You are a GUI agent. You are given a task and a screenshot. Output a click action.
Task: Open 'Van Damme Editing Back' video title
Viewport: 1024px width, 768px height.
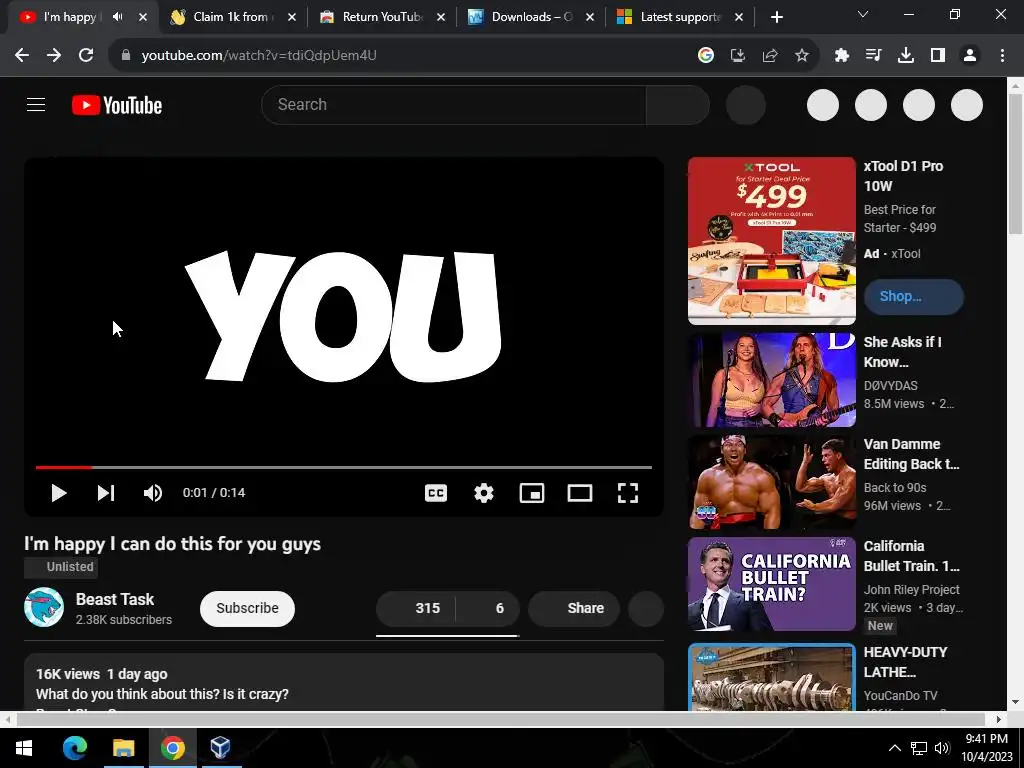tap(912, 454)
